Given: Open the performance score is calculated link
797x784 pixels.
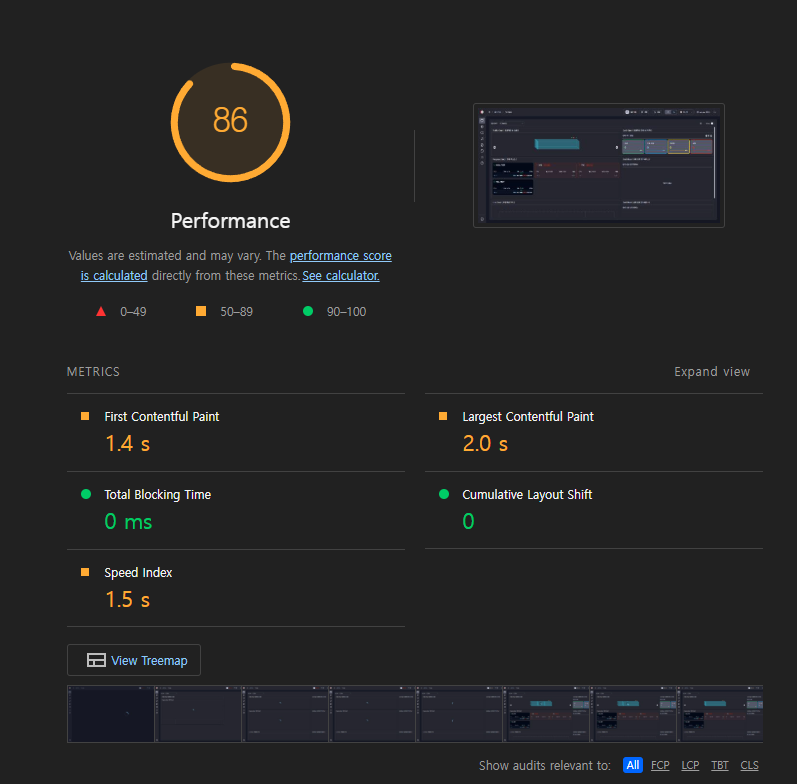Looking at the screenshot, I should 340,256.
